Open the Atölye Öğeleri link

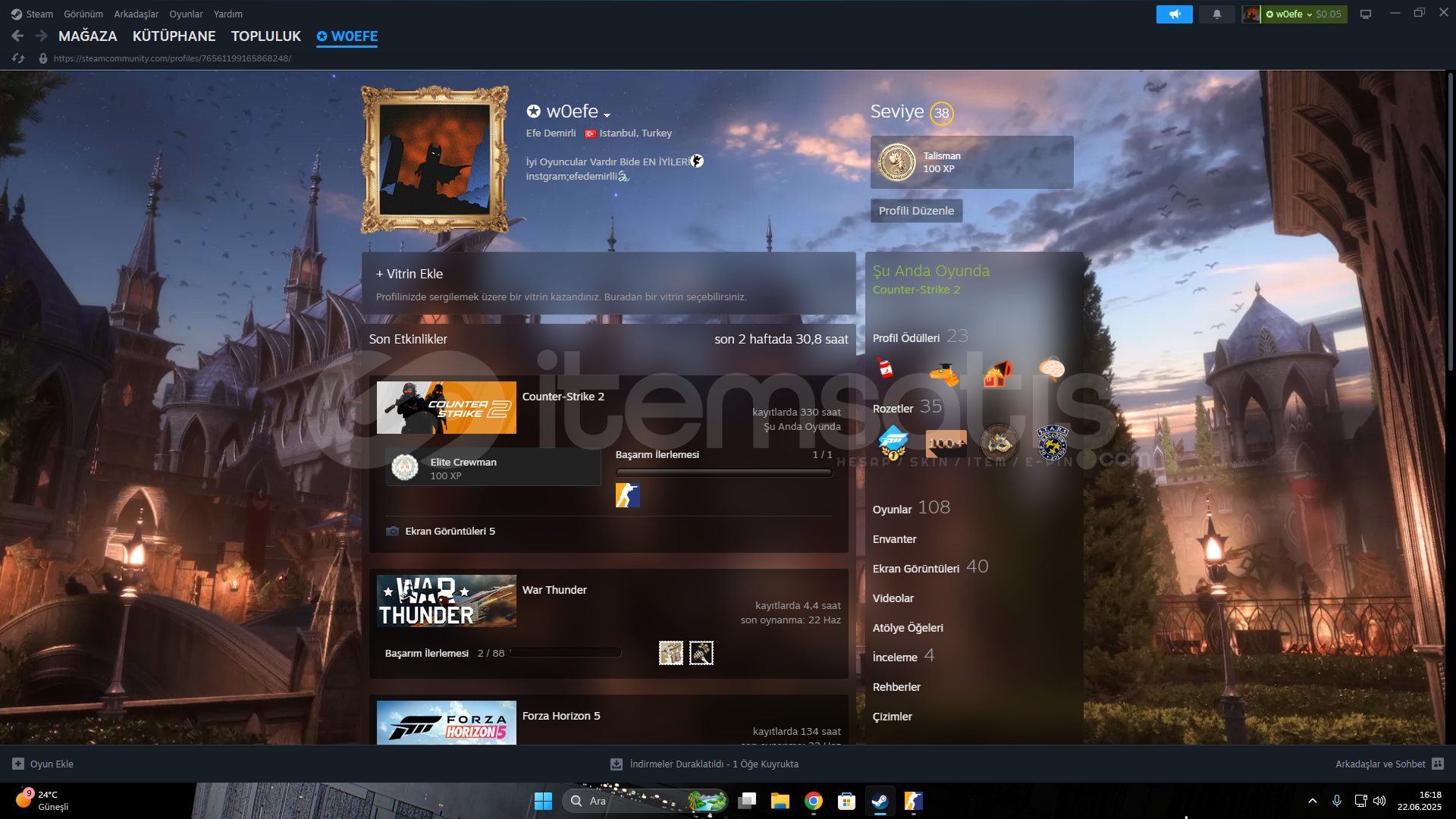(908, 628)
